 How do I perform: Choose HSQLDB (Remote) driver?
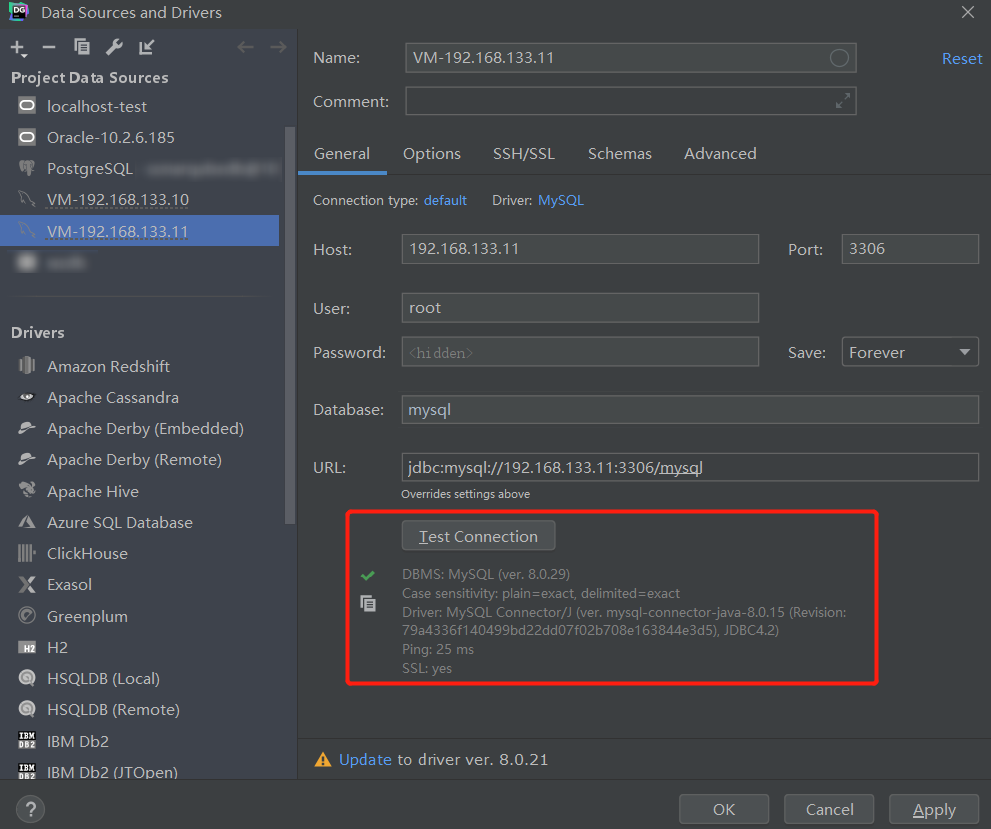(140, 710)
